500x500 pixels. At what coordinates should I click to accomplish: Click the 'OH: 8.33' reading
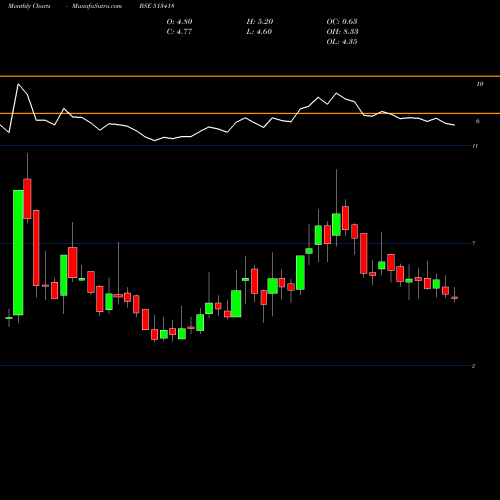(342, 32)
